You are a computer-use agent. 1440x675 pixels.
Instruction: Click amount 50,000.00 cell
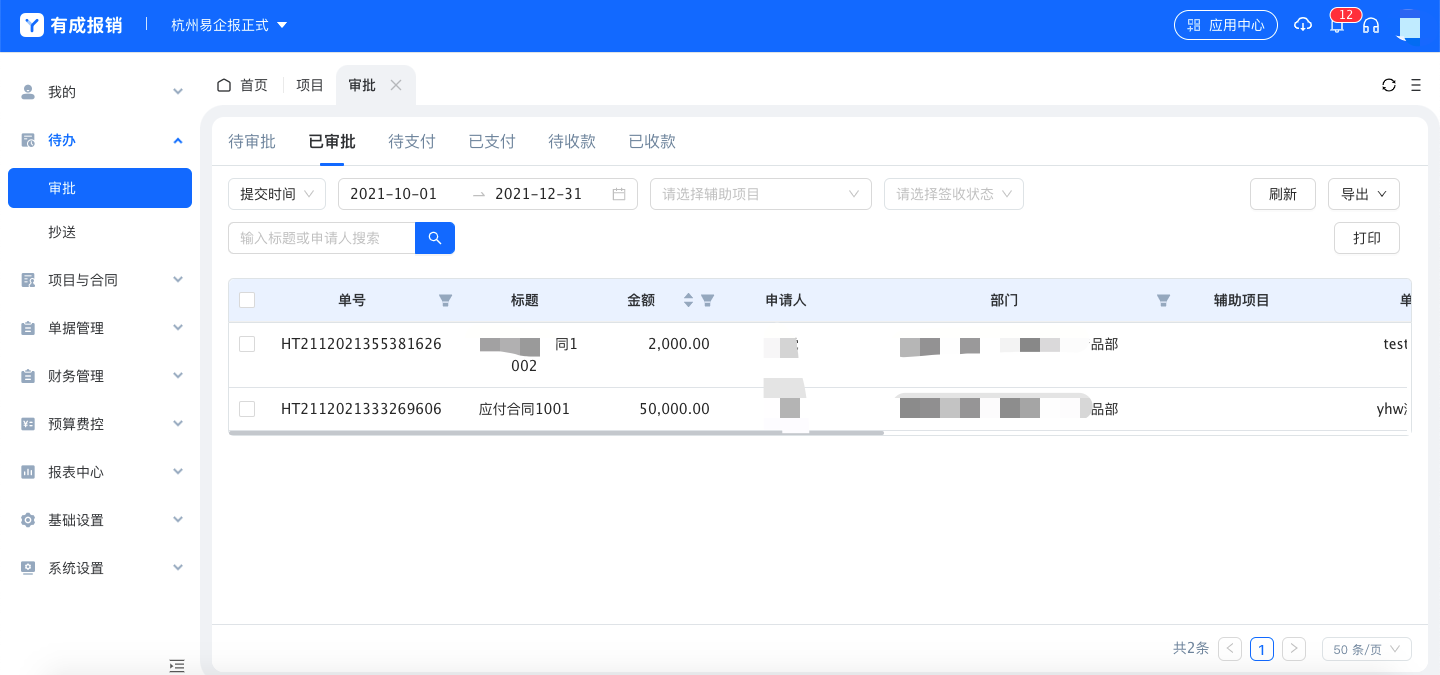point(675,409)
